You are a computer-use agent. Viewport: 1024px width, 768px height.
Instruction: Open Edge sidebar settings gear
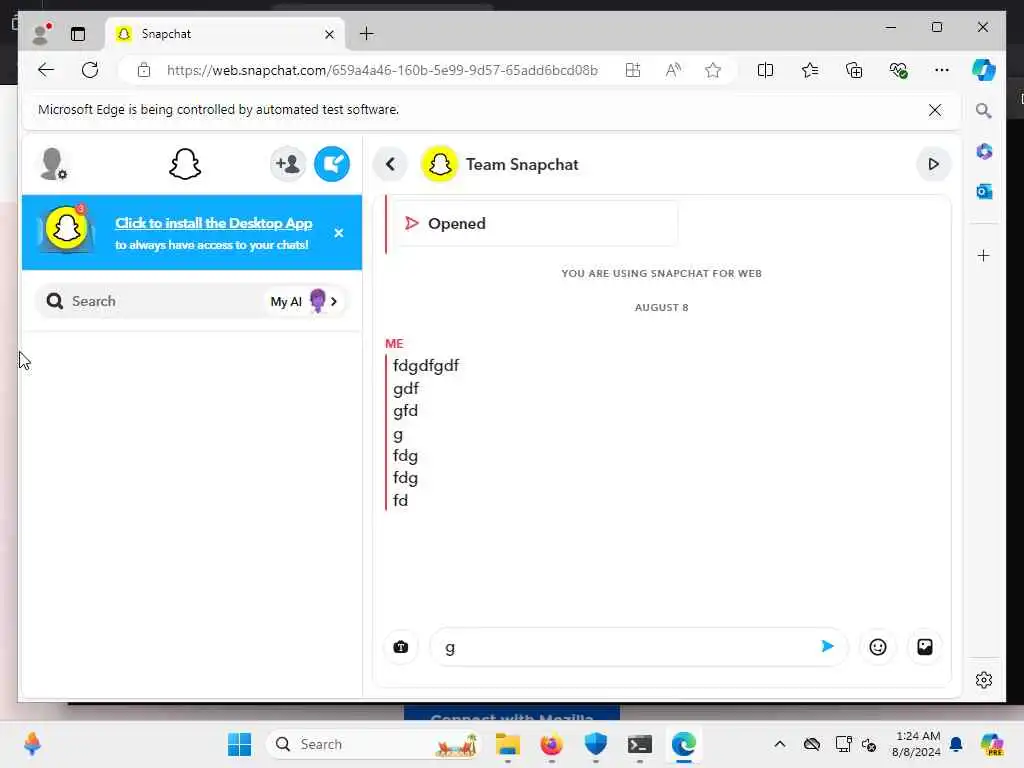point(984,680)
